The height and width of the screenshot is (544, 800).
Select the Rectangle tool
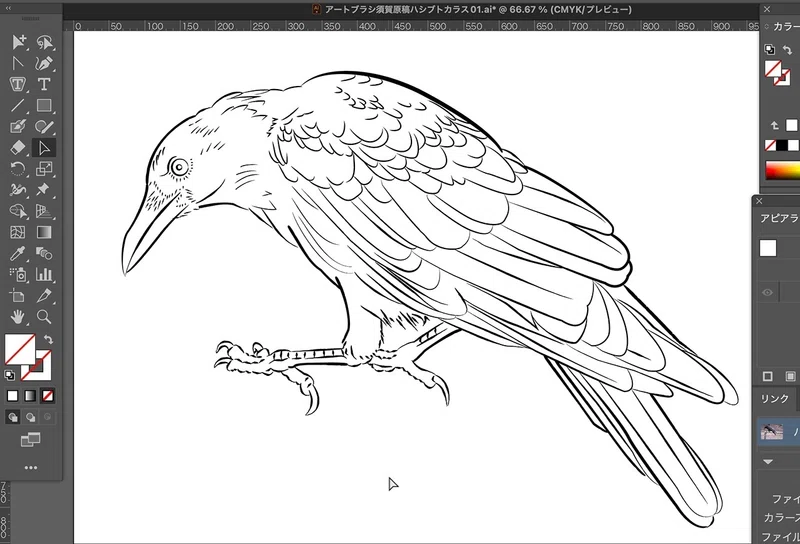click(44, 105)
